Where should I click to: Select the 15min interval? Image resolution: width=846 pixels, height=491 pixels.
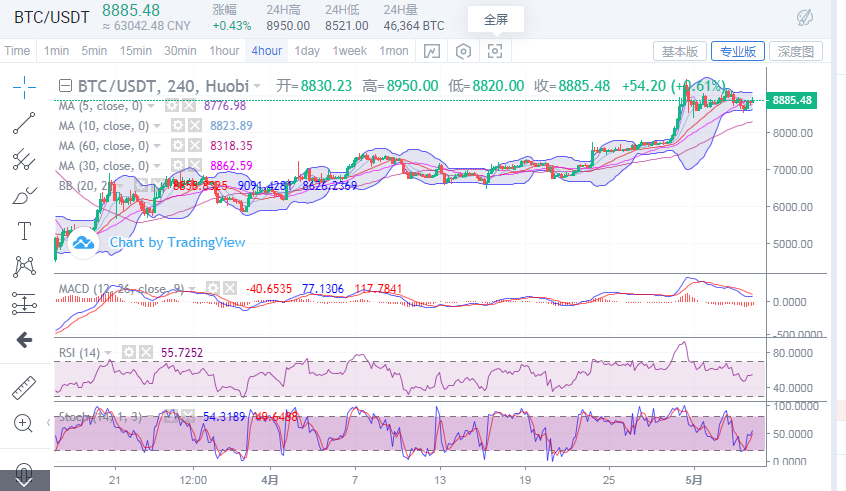coord(135,51)
